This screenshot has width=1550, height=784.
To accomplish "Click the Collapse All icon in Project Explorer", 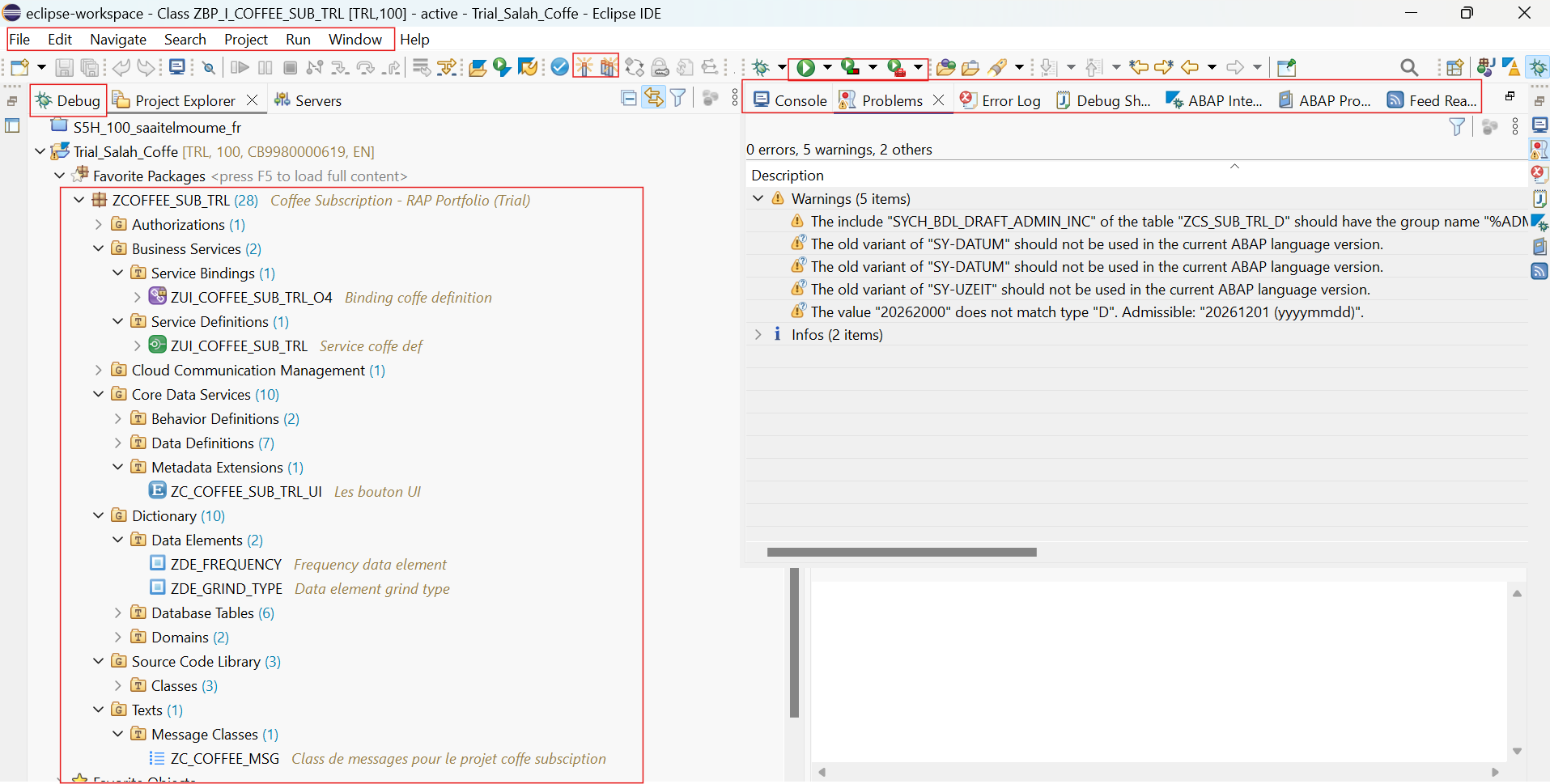I will [x=629, y=99].
